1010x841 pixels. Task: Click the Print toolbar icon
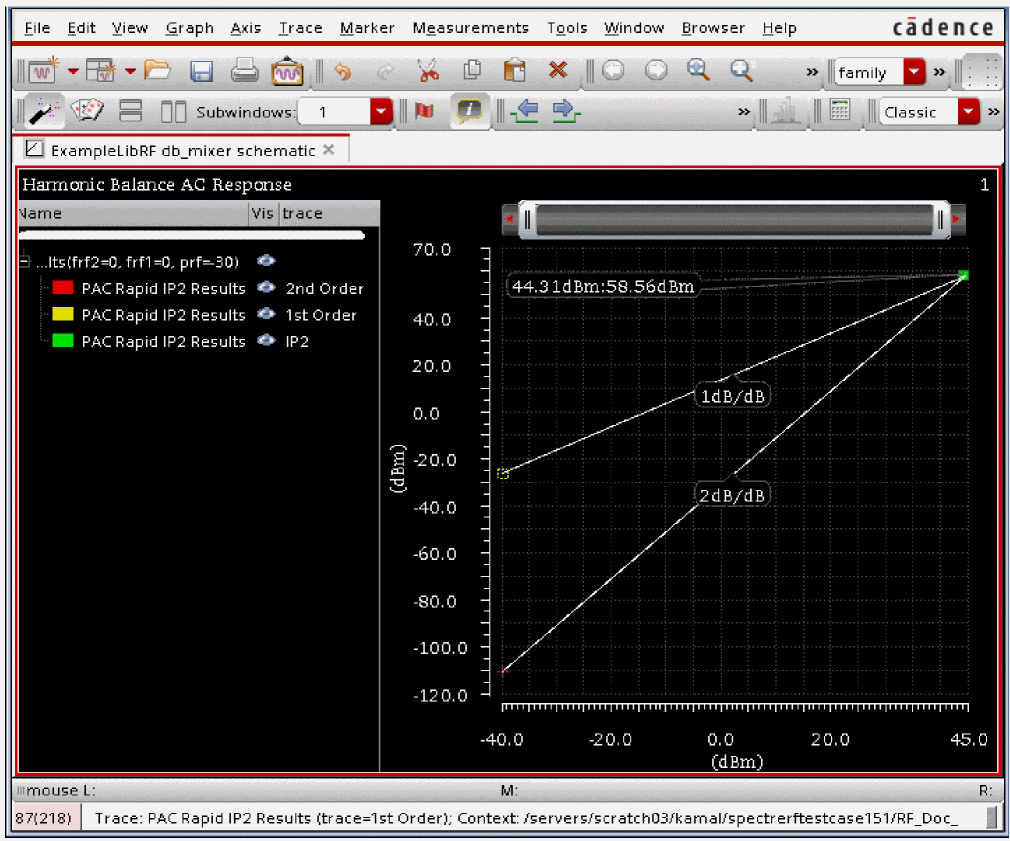click(x=244, y=71)
